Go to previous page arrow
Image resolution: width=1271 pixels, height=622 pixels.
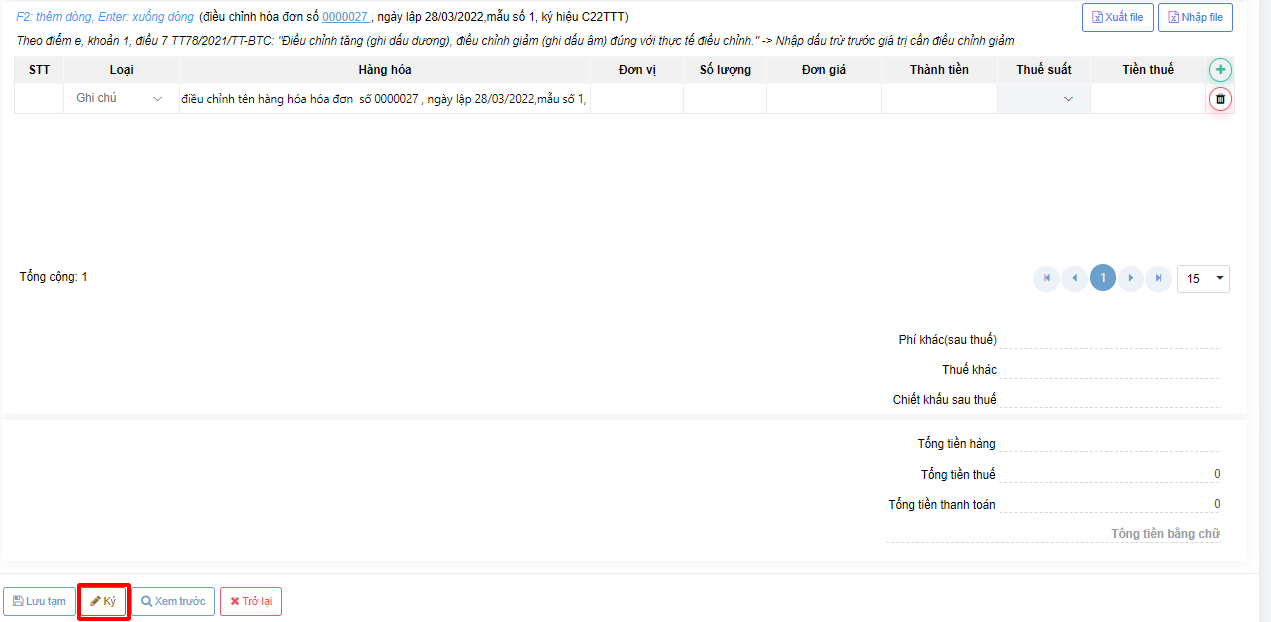point(1074,278)
